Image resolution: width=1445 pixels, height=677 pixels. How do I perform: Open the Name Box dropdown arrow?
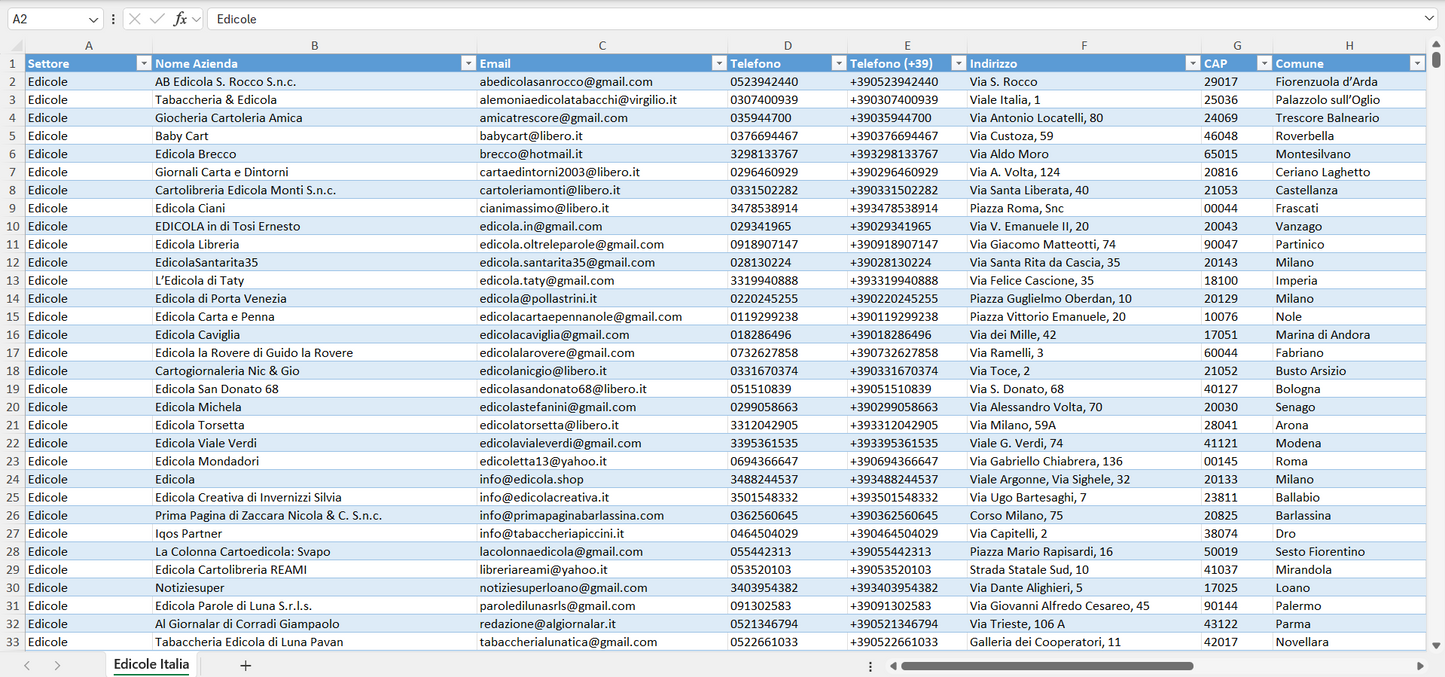coord(93,19)
